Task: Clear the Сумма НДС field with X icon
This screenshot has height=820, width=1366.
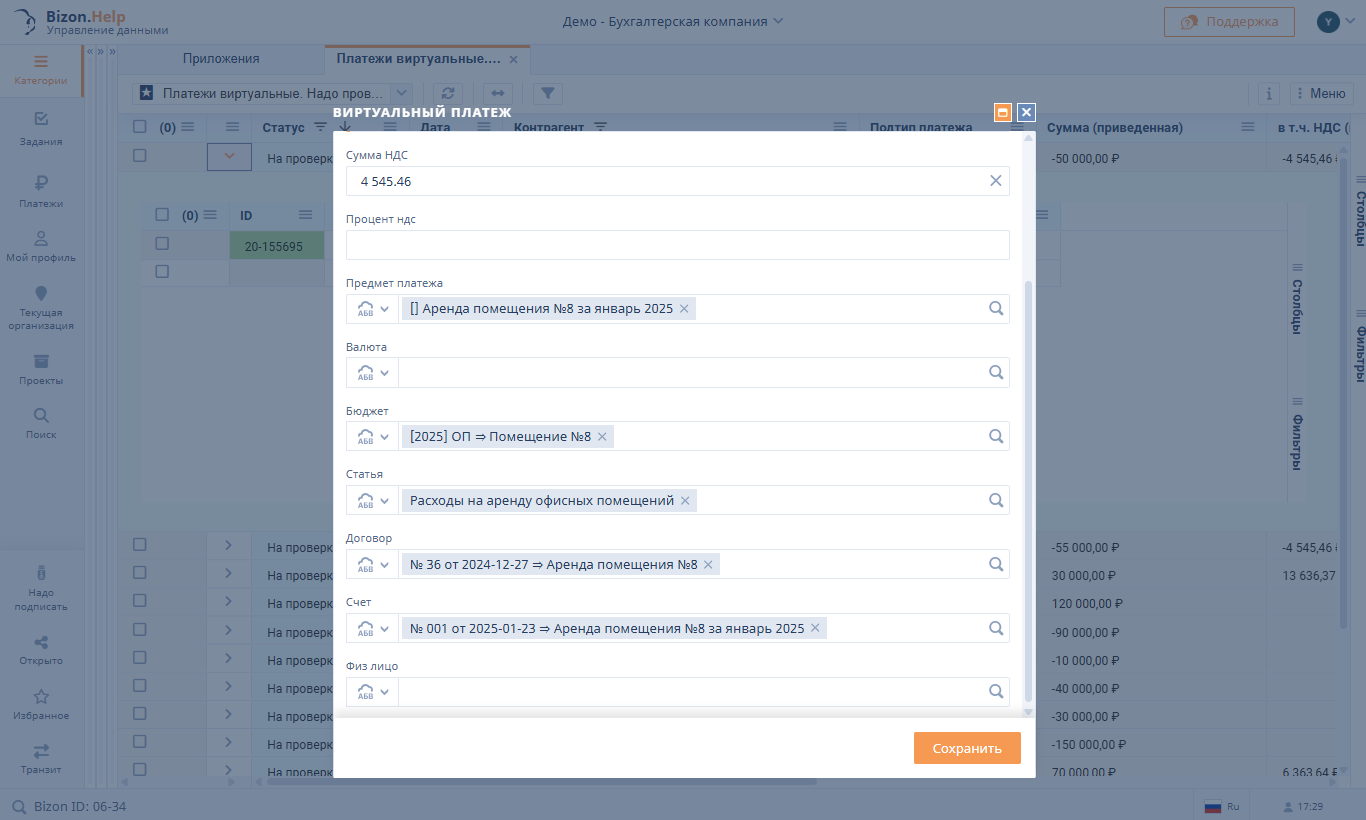Action: (995, 181)
